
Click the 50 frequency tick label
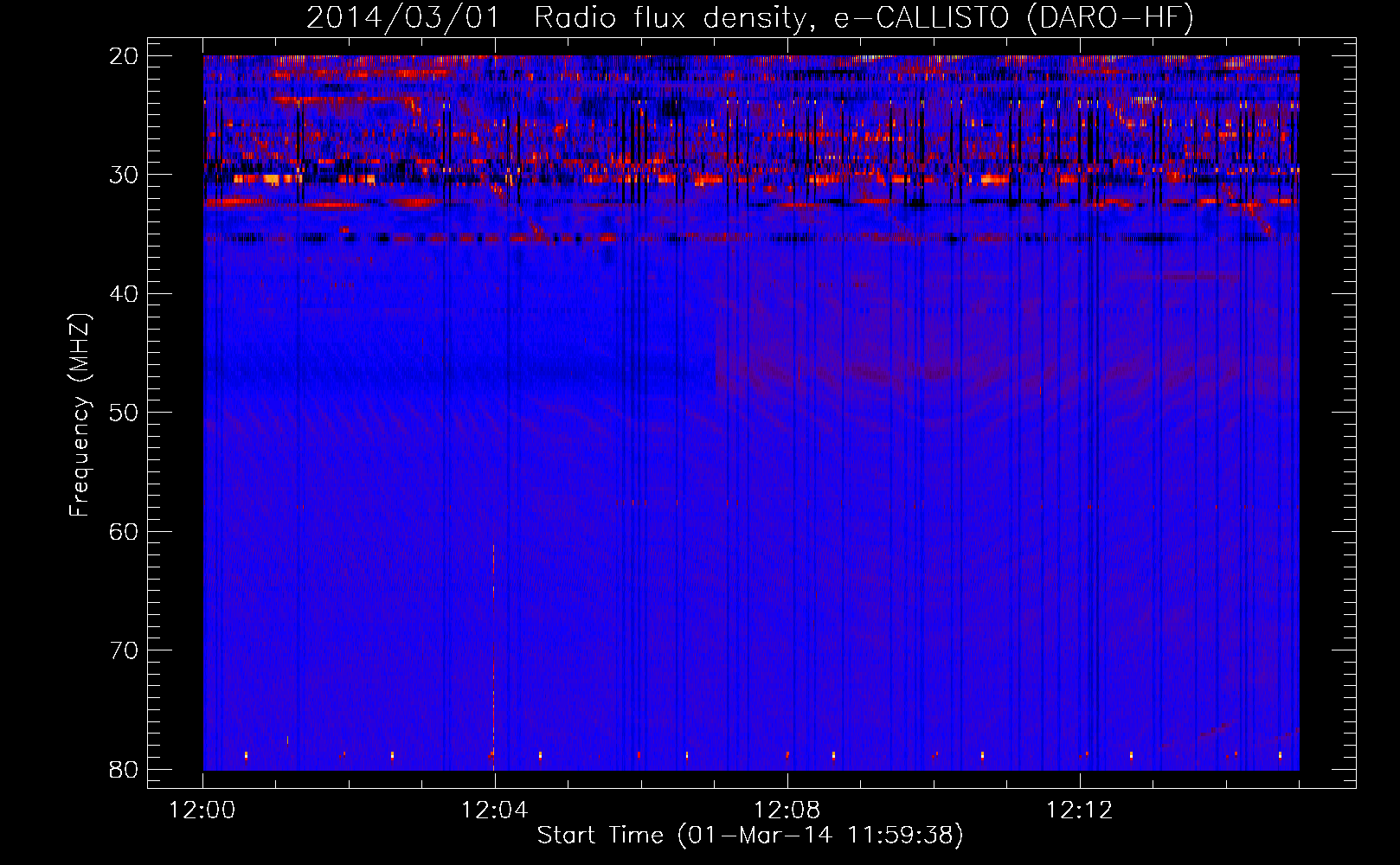click(125, 413)
